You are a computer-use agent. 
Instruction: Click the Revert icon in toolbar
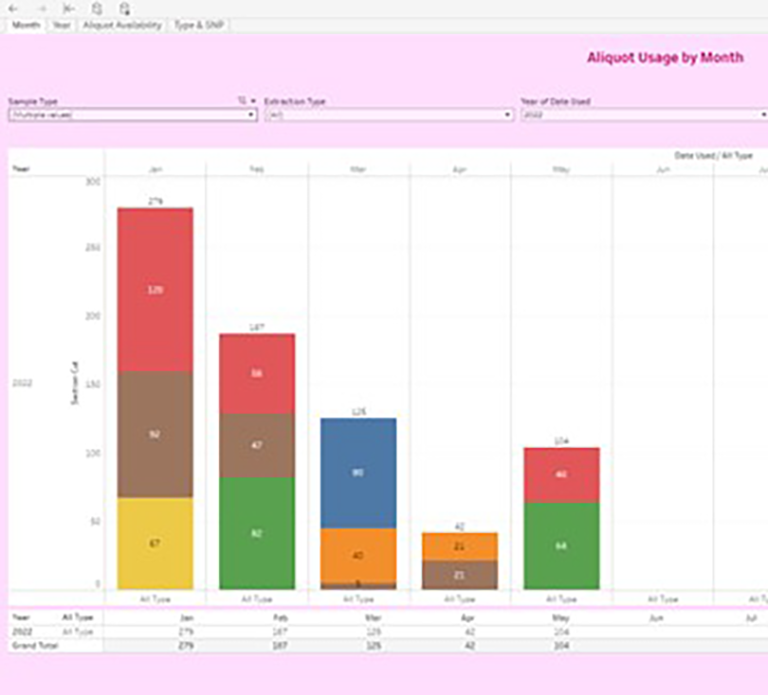[x=68, y=7]
